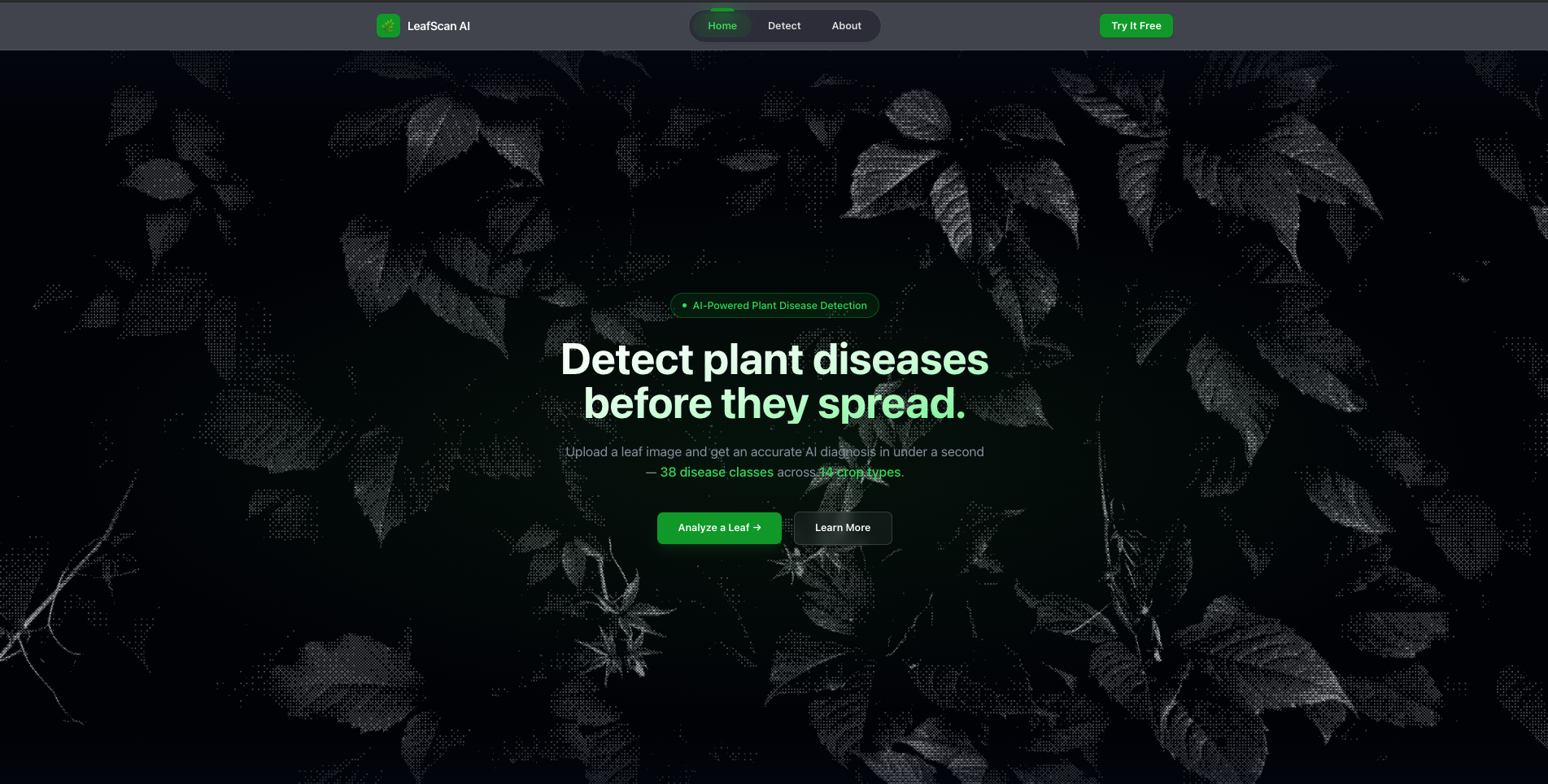
Task: Click the headline Detect plant diseases
Action: (774, 359)
